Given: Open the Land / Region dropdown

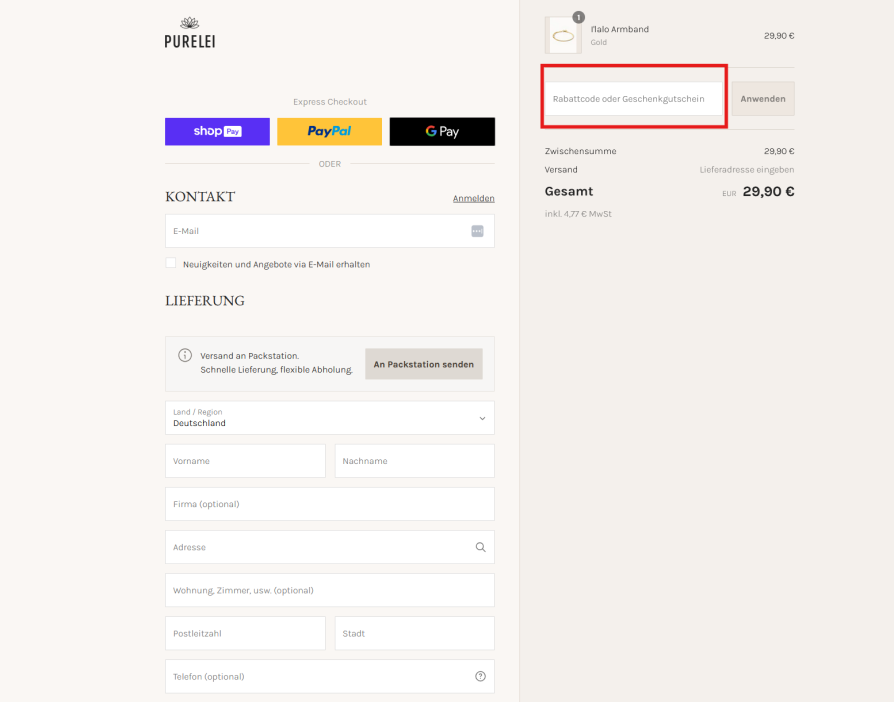Looking at the screenshot, I should (330, 417).
